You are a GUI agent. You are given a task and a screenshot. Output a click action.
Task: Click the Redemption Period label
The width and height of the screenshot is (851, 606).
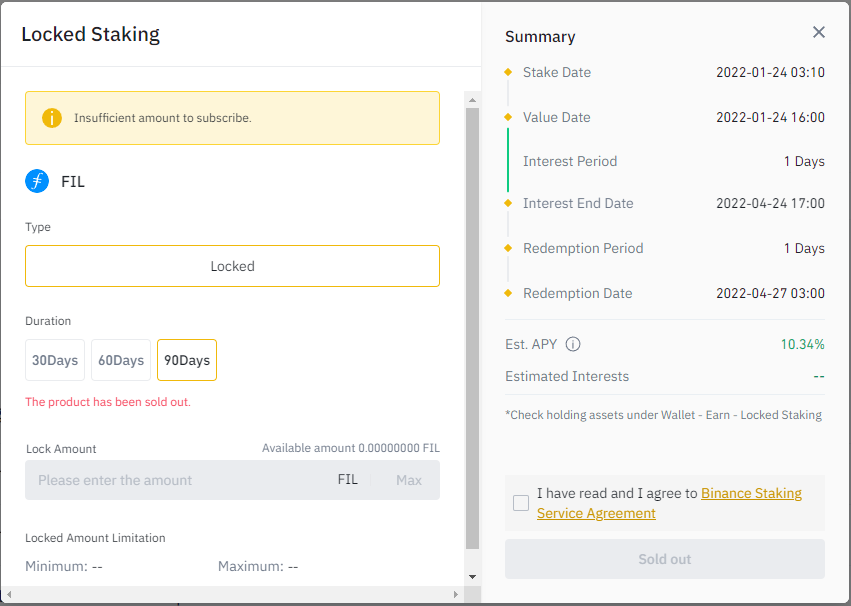click(x=583, y=248)
